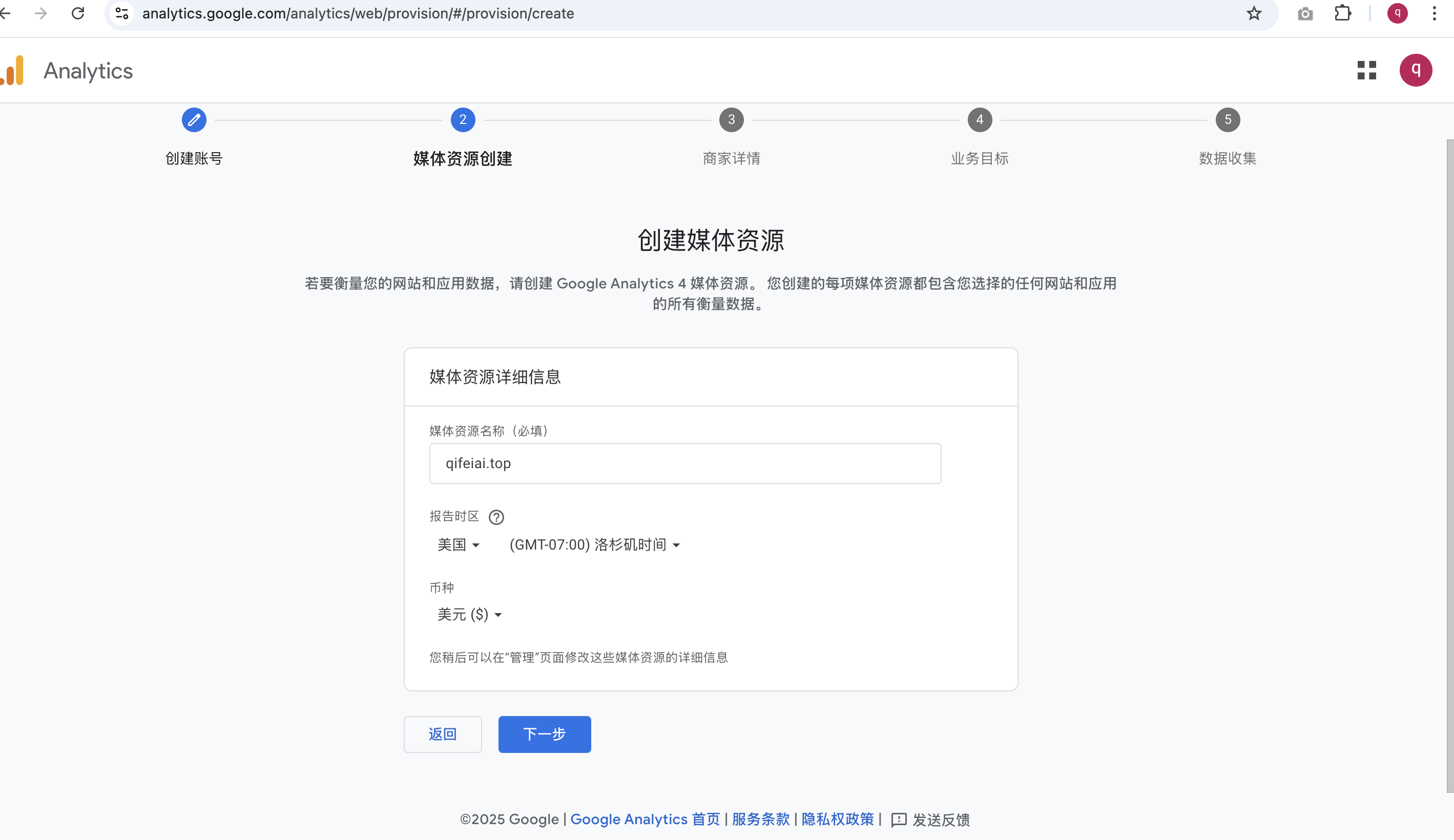Screen dimensions: 1454x840
Task: Click the Analytics logo icon
Action: [13, 70]
